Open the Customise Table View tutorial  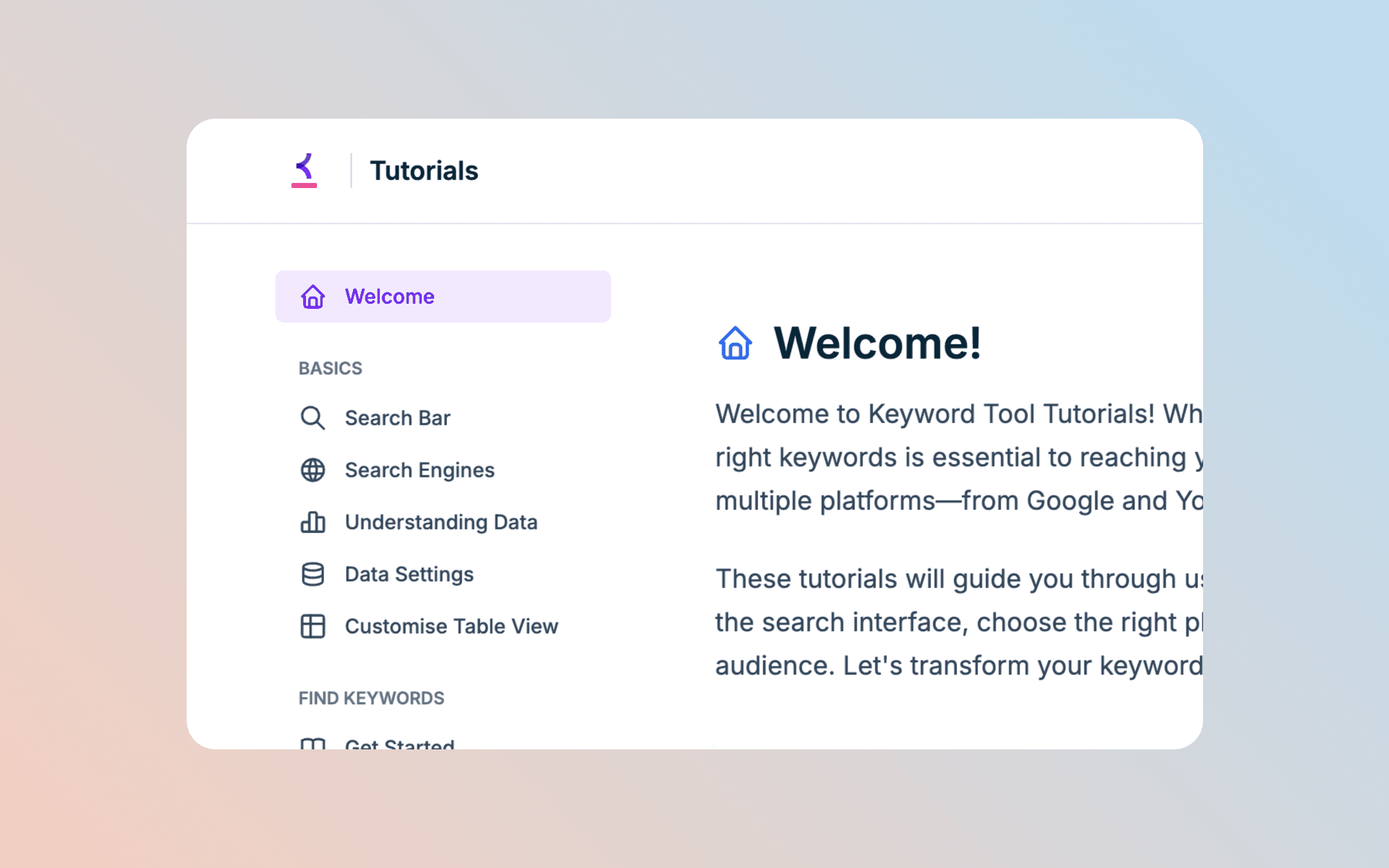coord(451,626)
